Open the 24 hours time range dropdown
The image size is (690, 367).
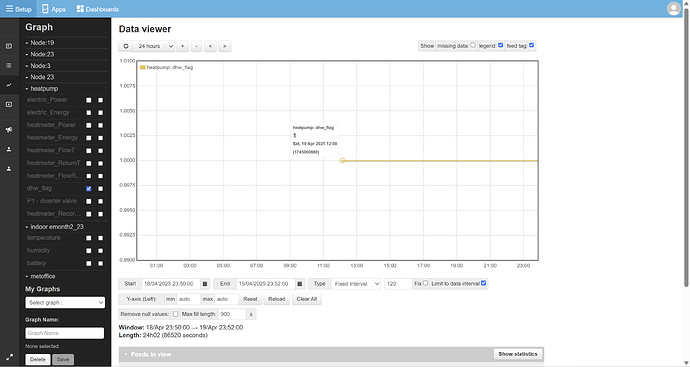(154, 46)
